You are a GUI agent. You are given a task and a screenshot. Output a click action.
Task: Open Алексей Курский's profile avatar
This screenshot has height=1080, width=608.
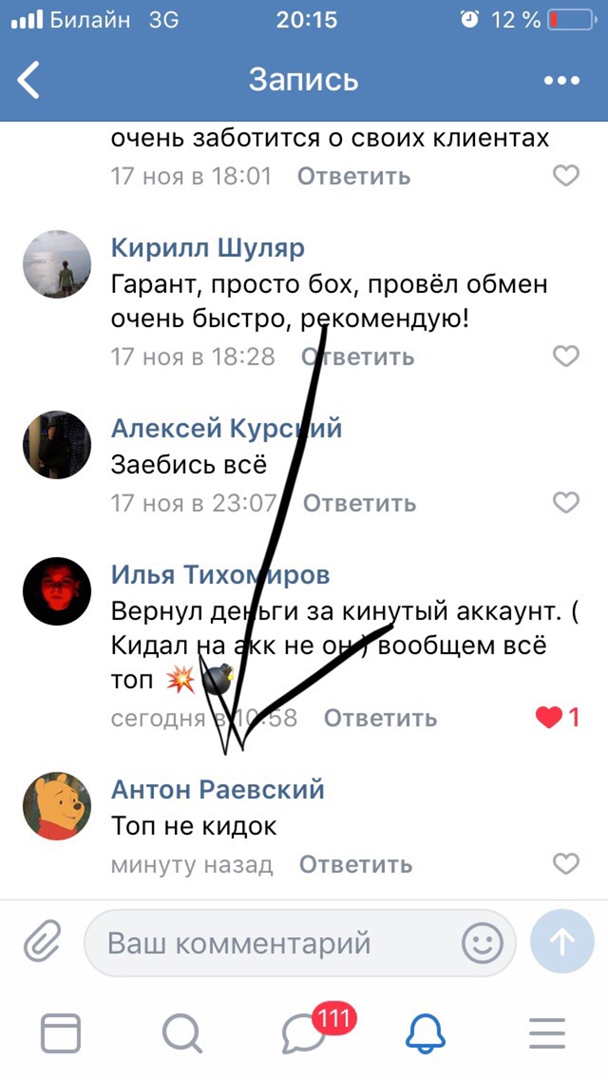point(57,445)
